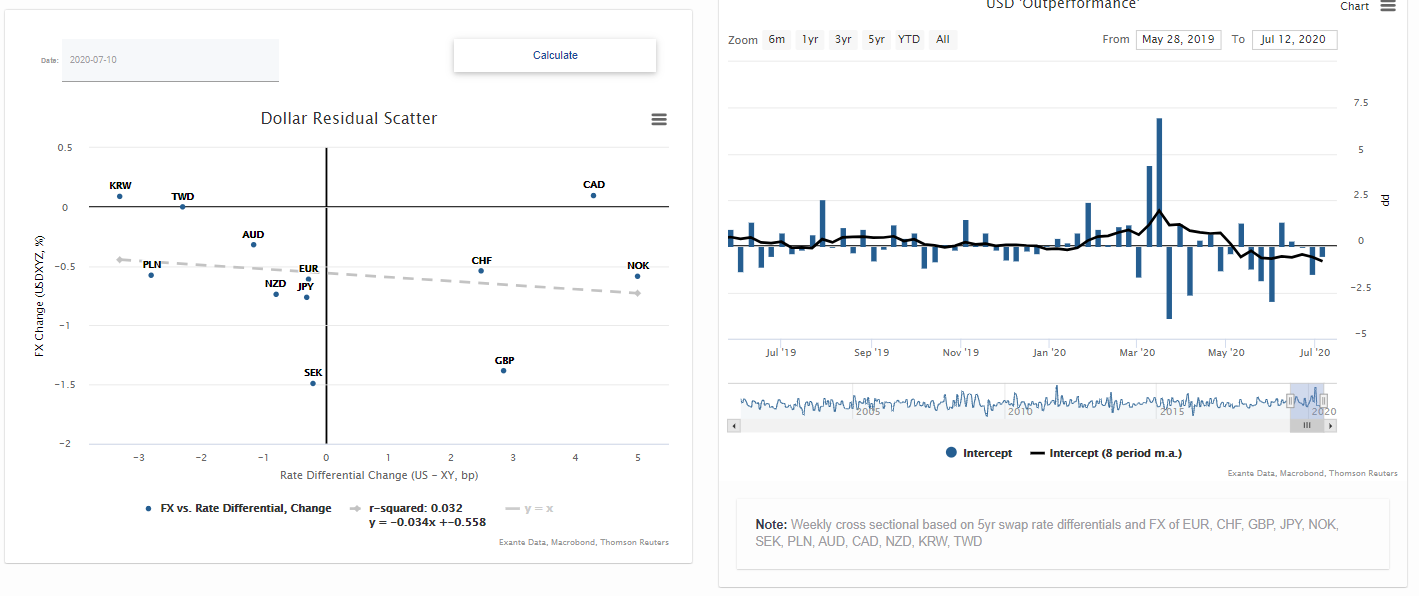Open the USD Outperformance chart context menu
The image size is (1419, 596).
[1387, 6]
